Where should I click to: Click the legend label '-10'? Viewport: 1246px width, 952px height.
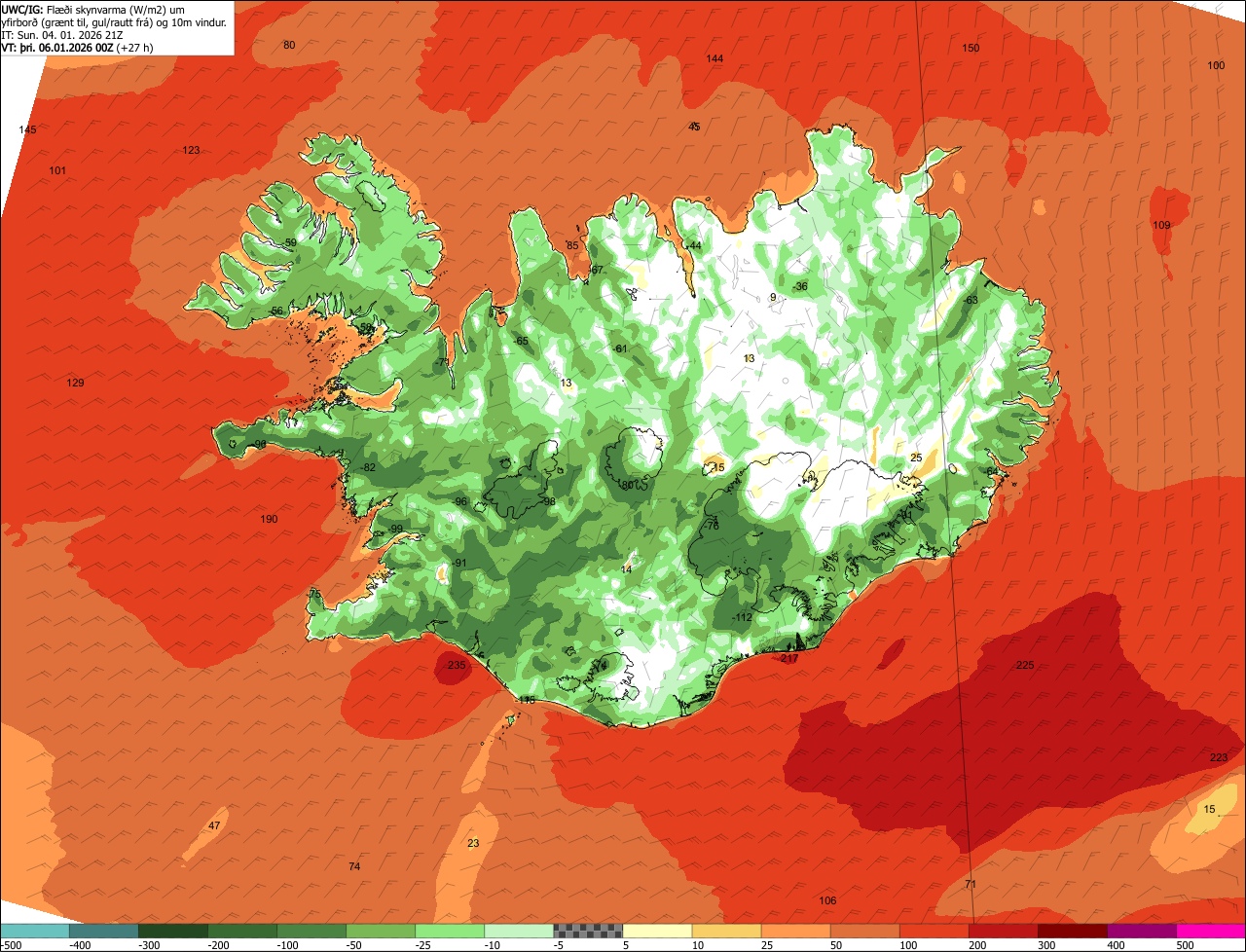point(494,945)
